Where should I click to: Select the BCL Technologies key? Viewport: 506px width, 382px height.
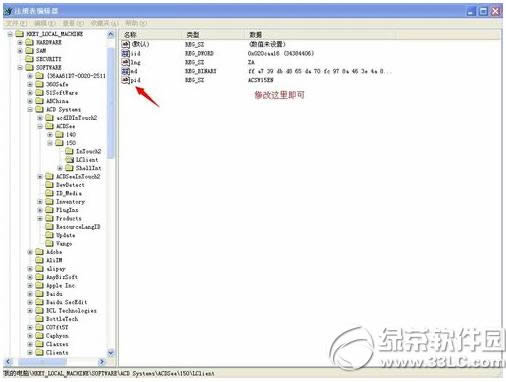pyautogui.click(x=71, y=311)
